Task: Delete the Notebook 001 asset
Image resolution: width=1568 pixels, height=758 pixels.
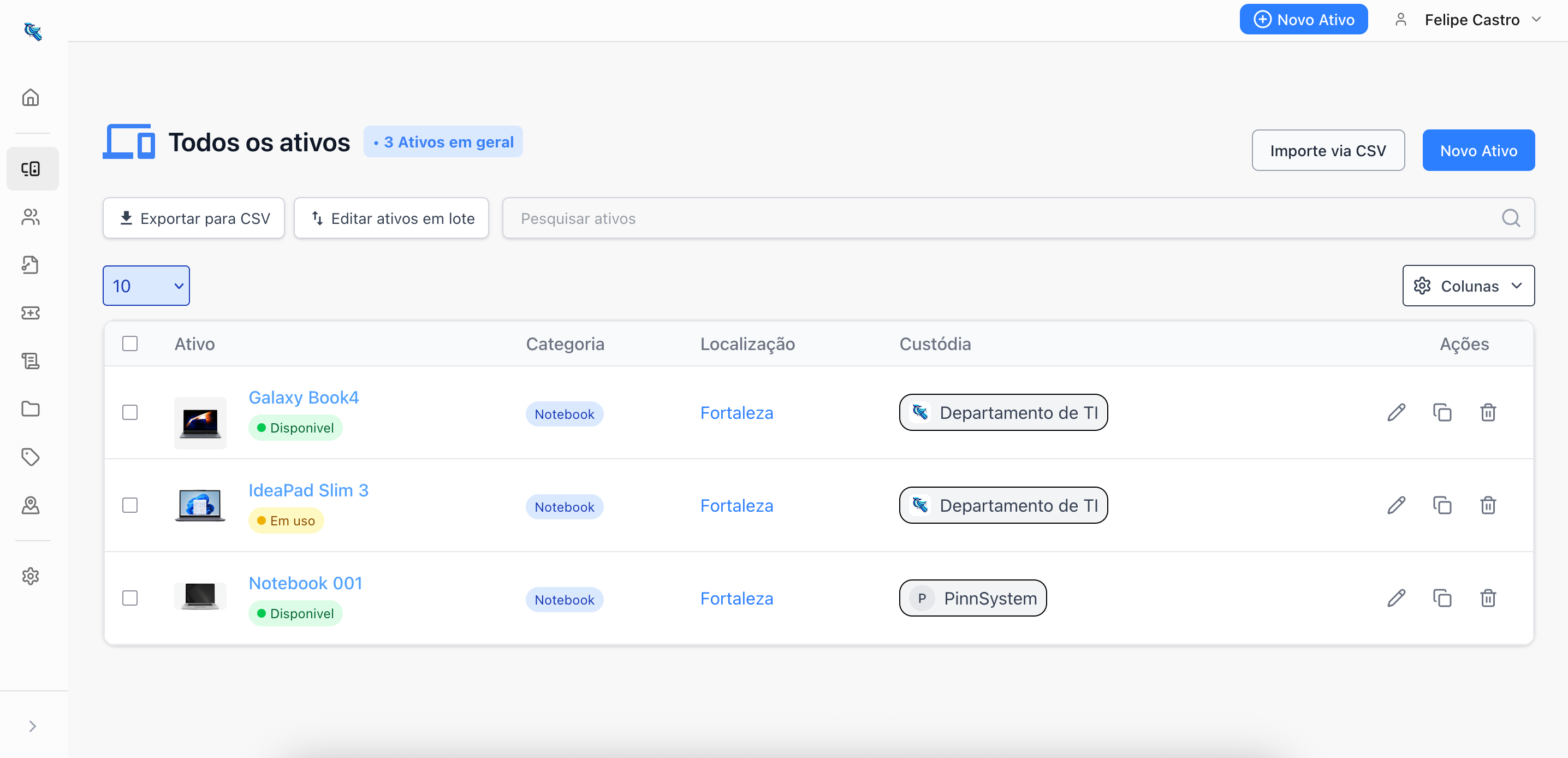Action: 1488,599
